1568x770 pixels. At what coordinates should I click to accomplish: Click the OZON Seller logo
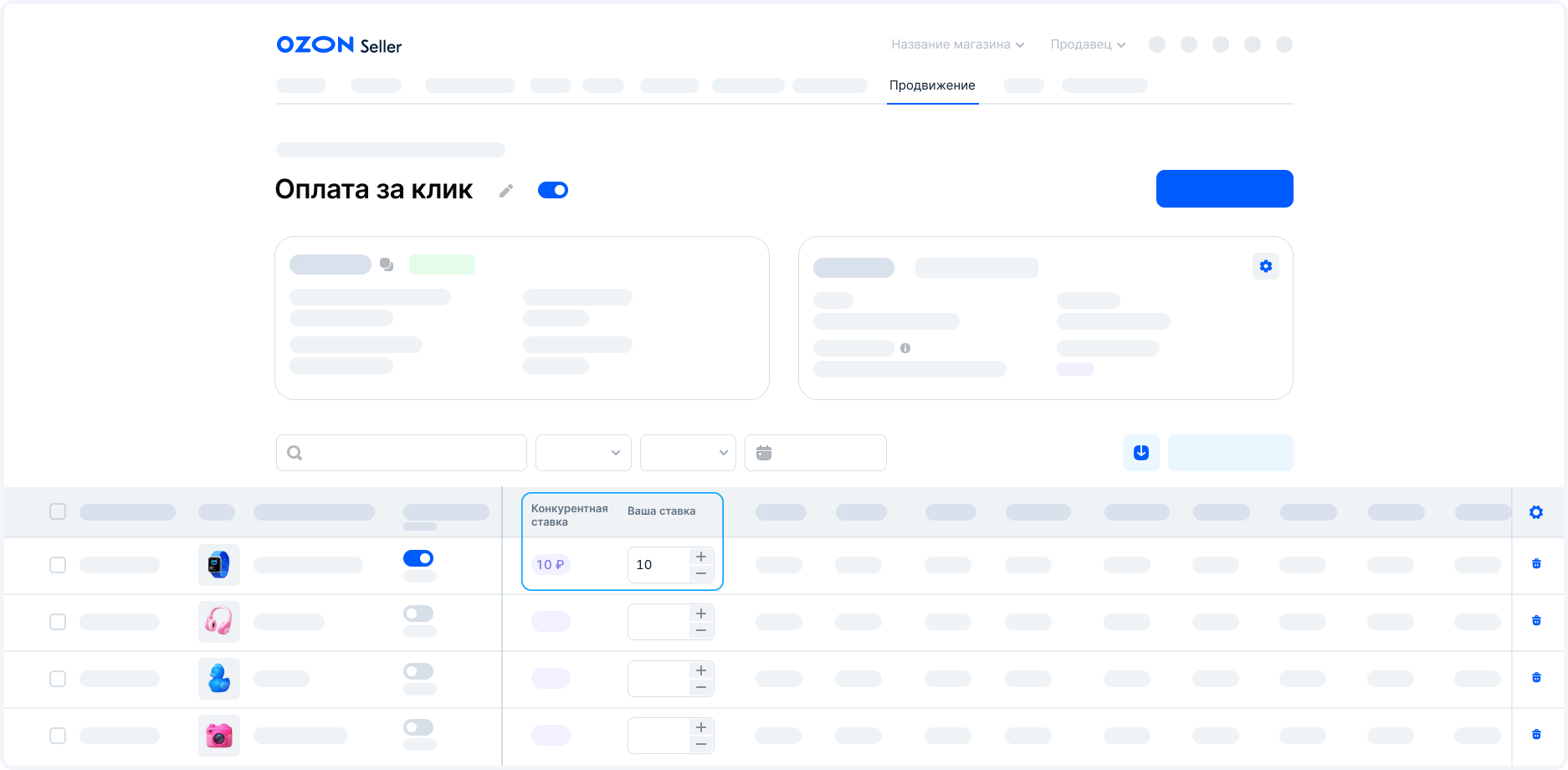[339, 45]
